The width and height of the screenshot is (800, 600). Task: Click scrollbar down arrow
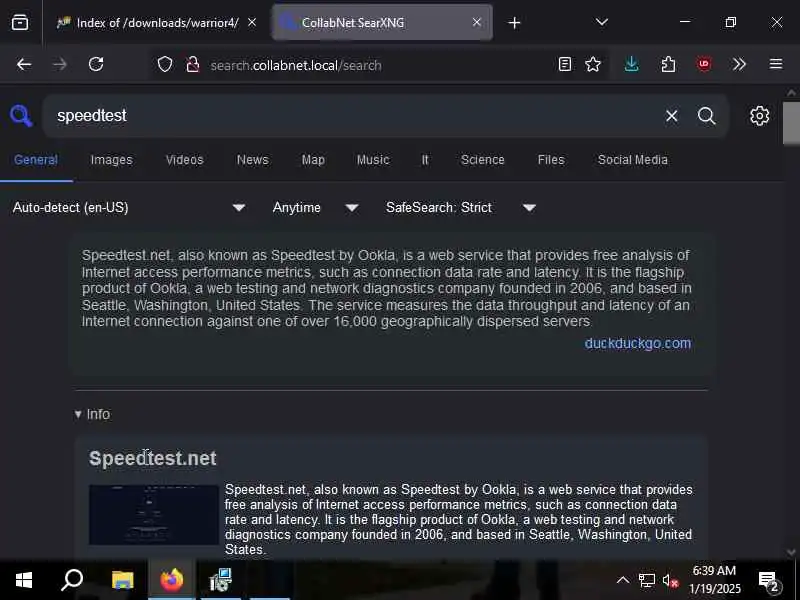(791, 552)
